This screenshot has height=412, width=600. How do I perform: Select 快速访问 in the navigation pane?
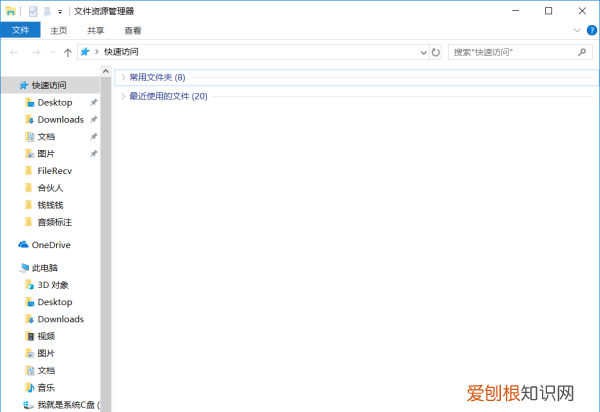click(x=49, y=85)
